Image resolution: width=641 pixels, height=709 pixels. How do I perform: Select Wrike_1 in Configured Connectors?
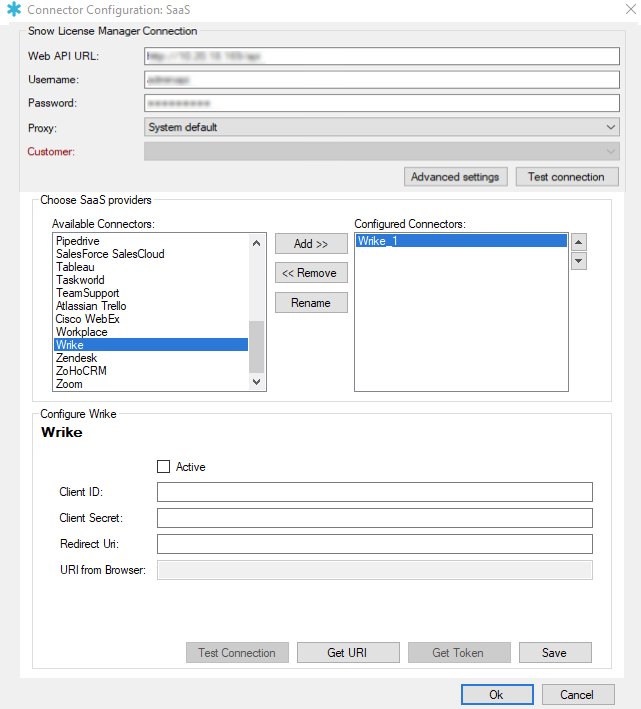[460, 241]
